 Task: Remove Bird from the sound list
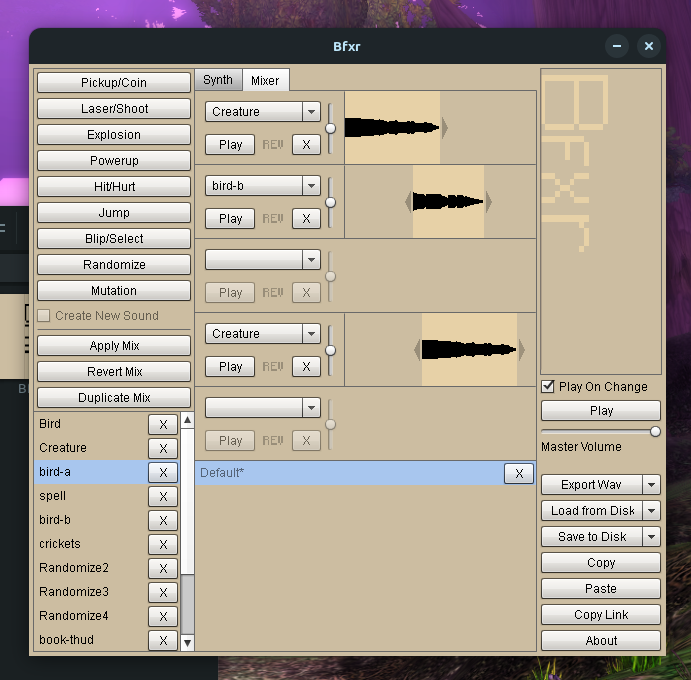(x=163, y=424)
